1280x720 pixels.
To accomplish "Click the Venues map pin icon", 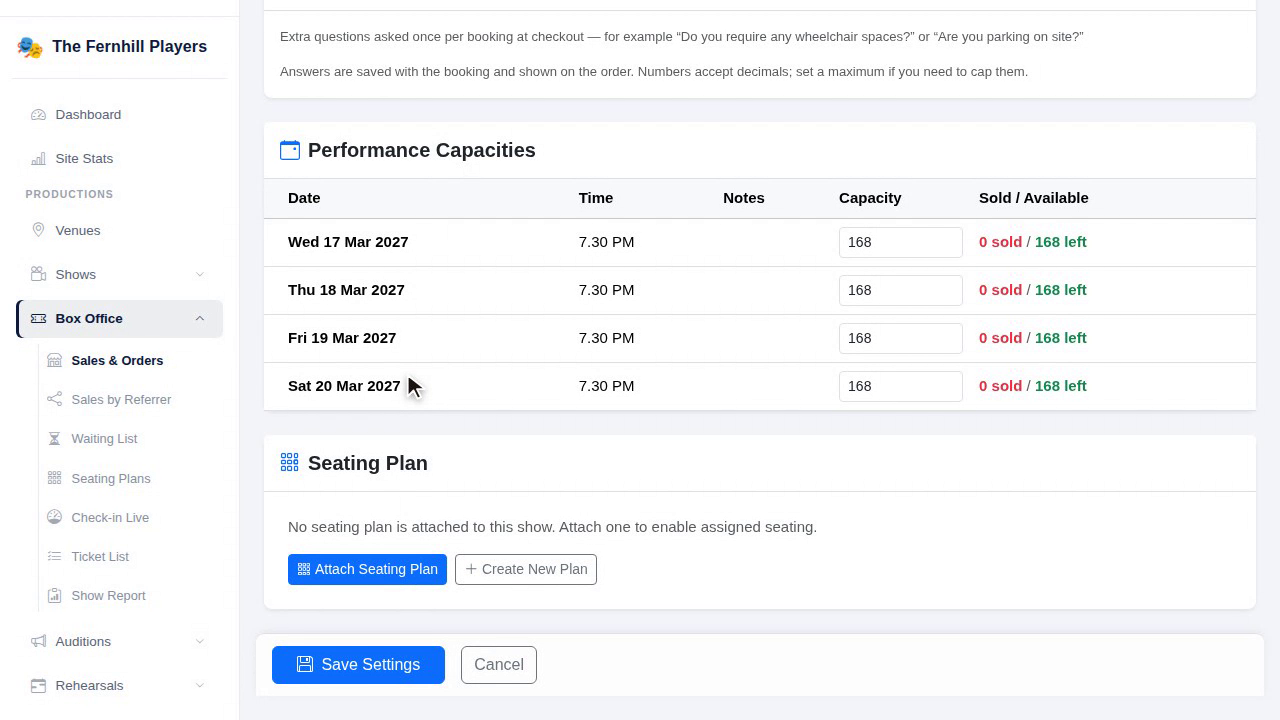I will pos(38,230).
